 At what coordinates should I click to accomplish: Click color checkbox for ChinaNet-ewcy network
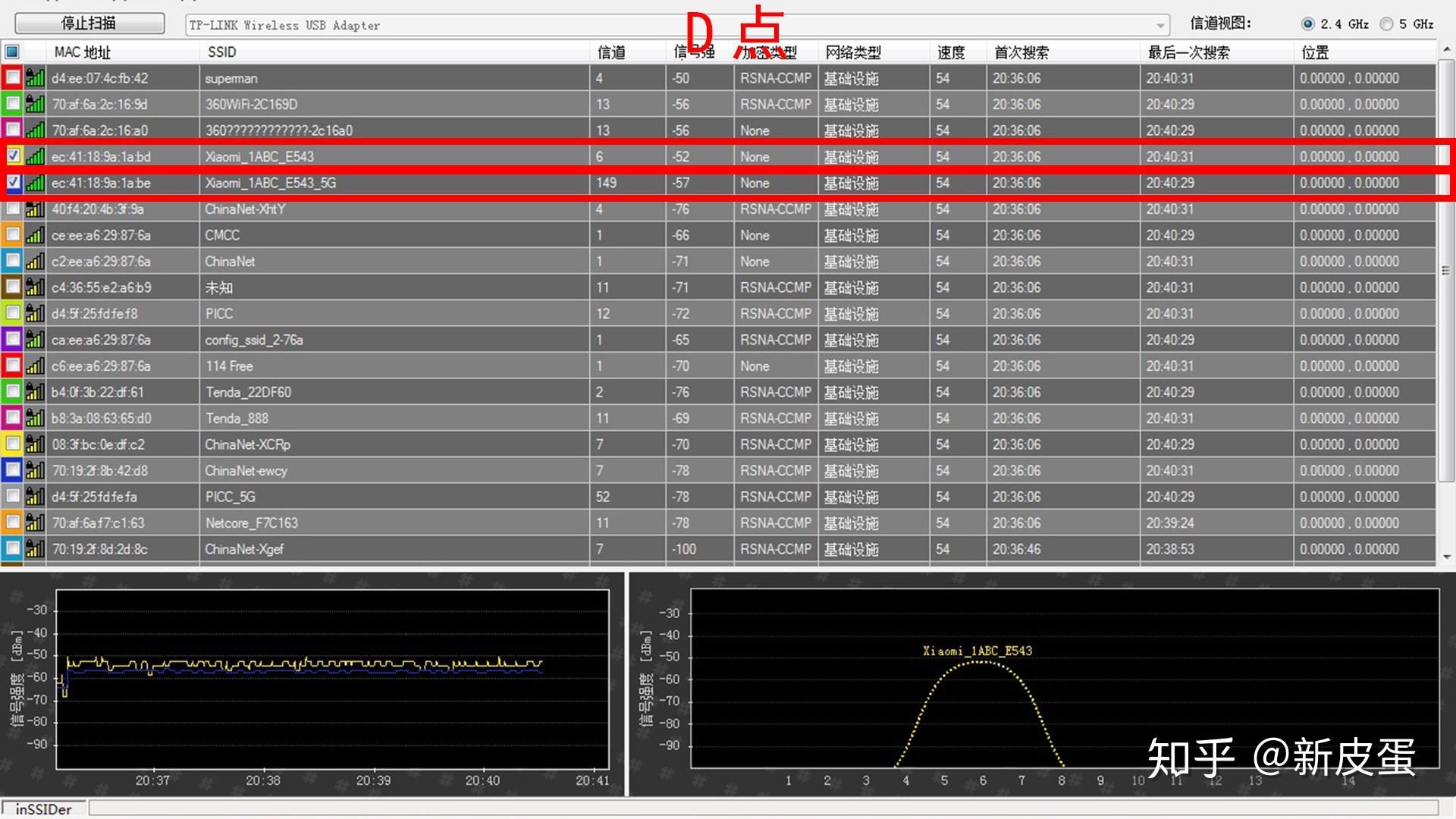point(13,470)
